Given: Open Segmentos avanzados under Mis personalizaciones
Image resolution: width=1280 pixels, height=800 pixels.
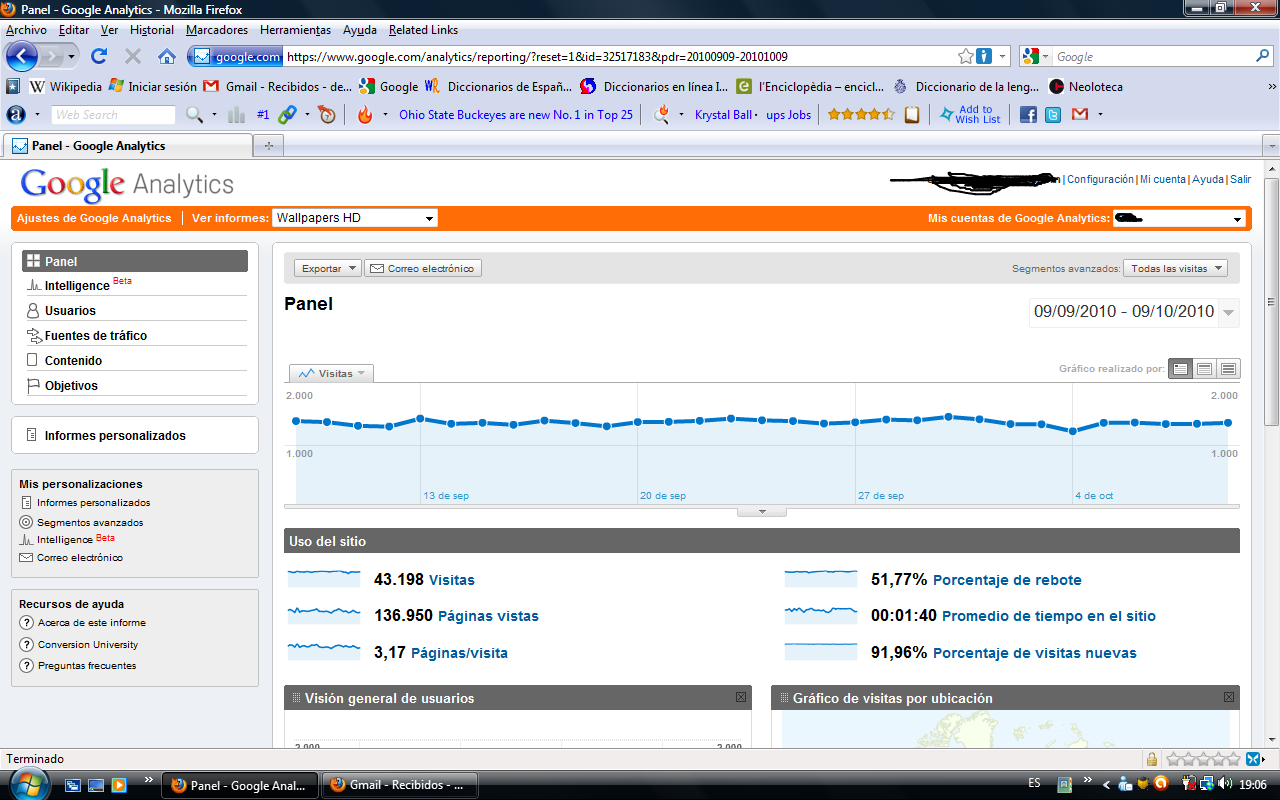Looking at the screenshot, I should coord(90,522).
